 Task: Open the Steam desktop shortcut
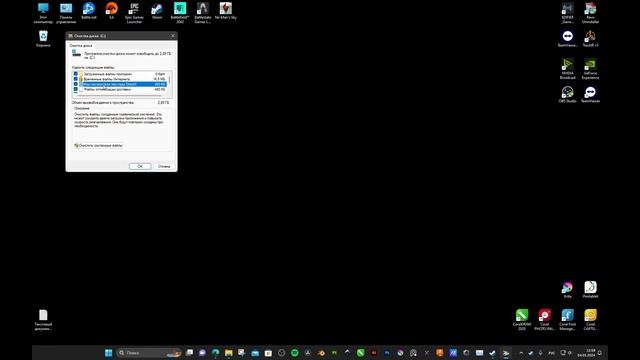click(157, 11)
